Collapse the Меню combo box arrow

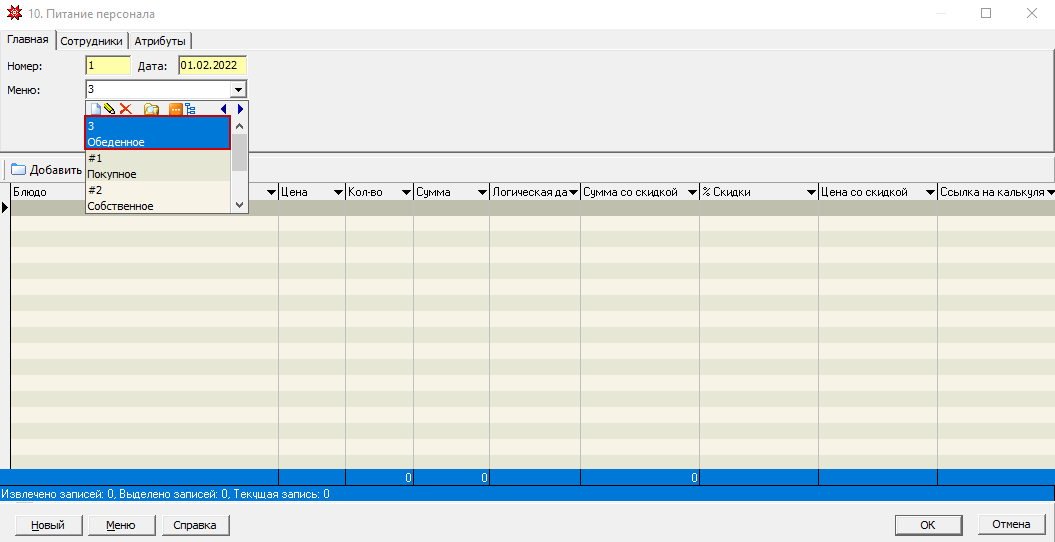click(x=238, y=90)
